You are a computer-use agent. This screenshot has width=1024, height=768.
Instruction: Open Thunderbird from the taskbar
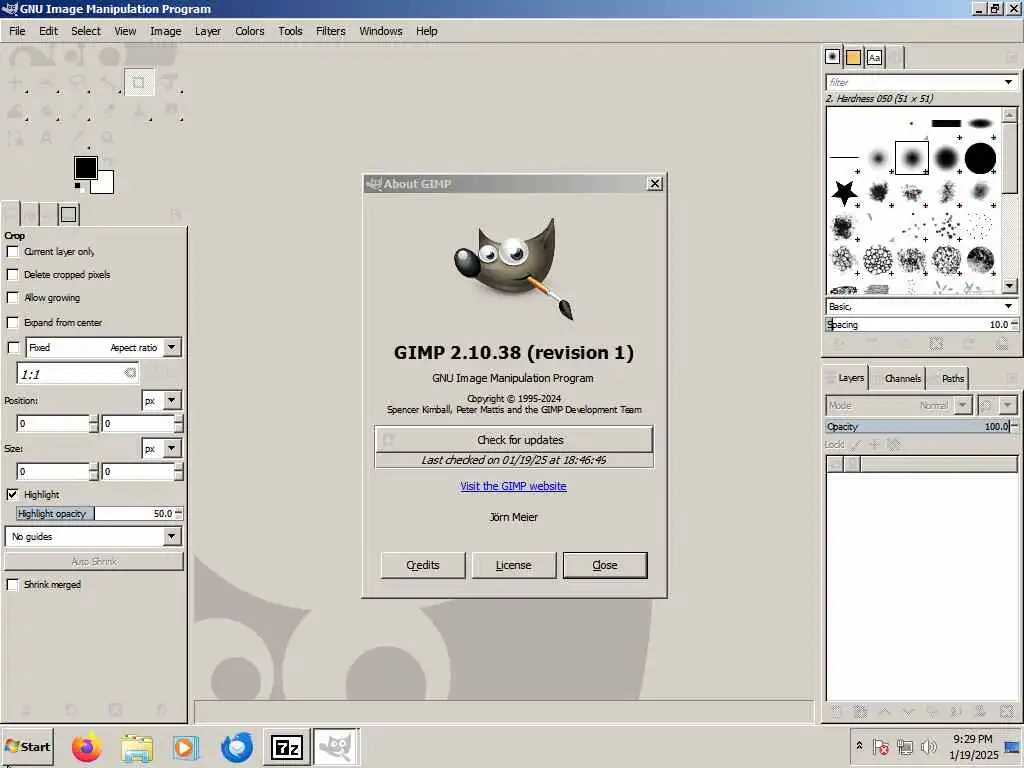pyautogui.click(x=236, y=746)
